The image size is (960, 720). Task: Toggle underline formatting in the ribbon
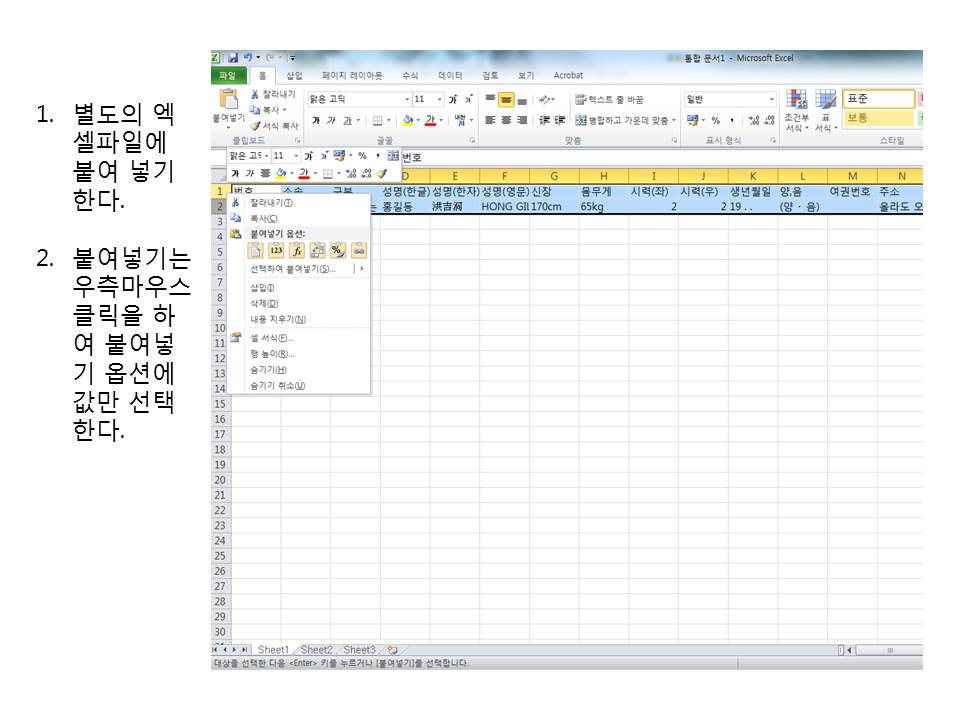pos(348,119)
